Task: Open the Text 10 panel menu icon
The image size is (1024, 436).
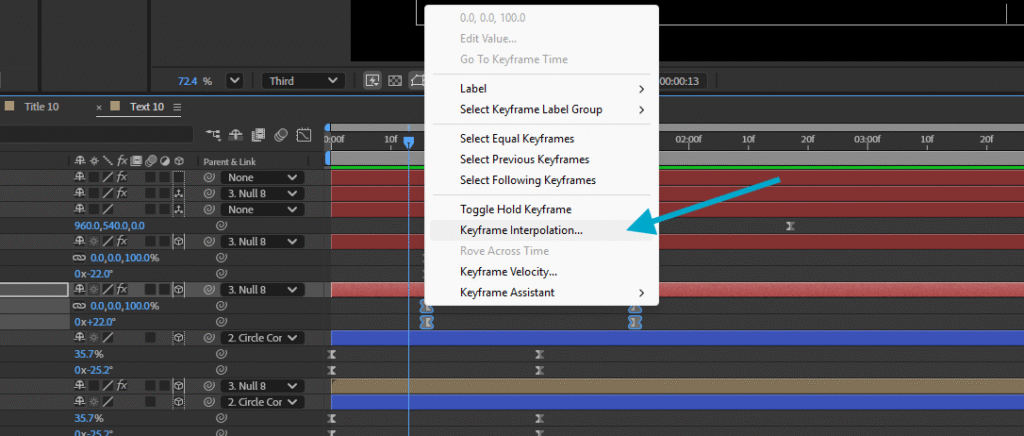Action: (177, 107)
